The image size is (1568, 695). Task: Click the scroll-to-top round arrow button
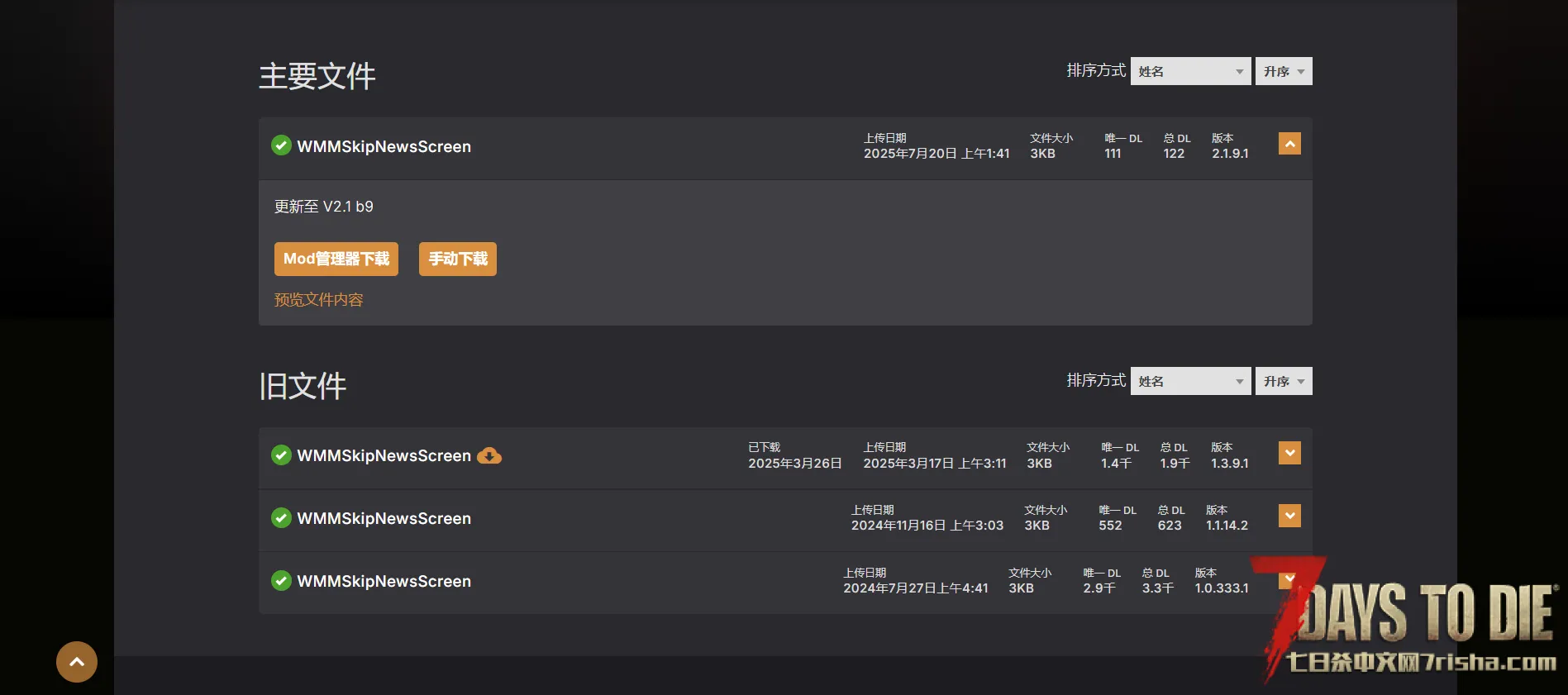[77, 662]
